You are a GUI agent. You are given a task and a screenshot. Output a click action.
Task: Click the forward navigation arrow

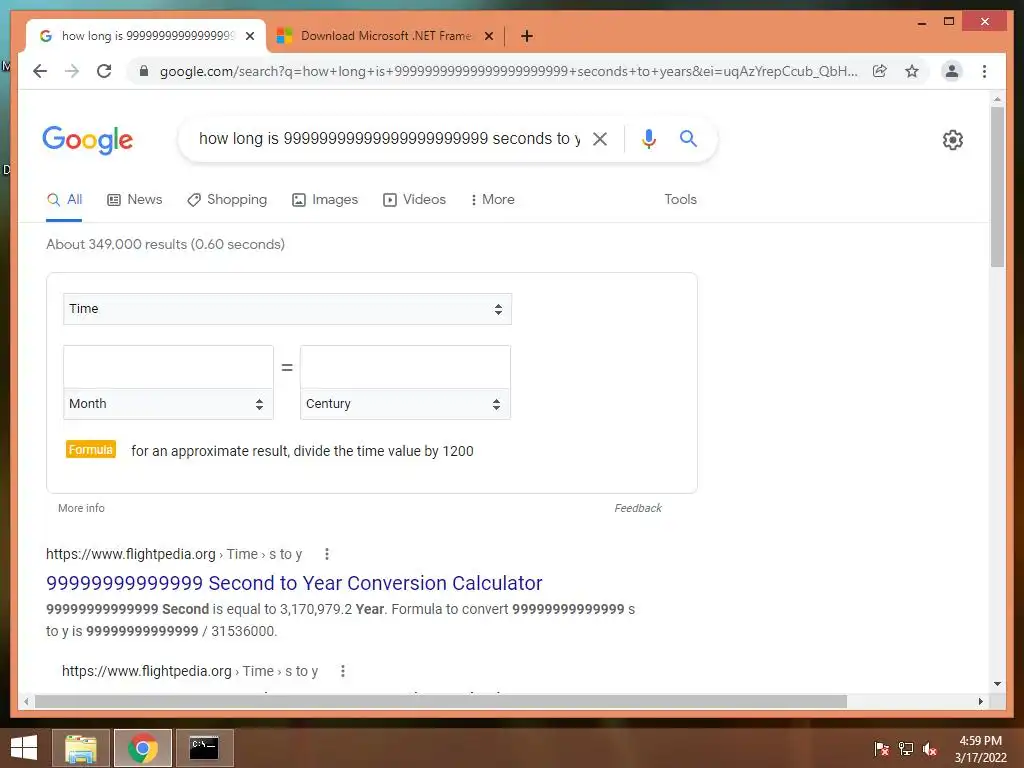[x=72, y=71]
